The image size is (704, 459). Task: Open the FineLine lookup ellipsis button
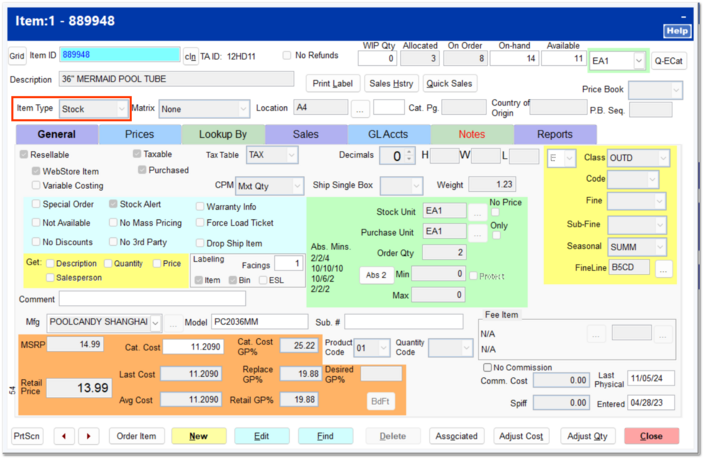[x=663, y=268]
